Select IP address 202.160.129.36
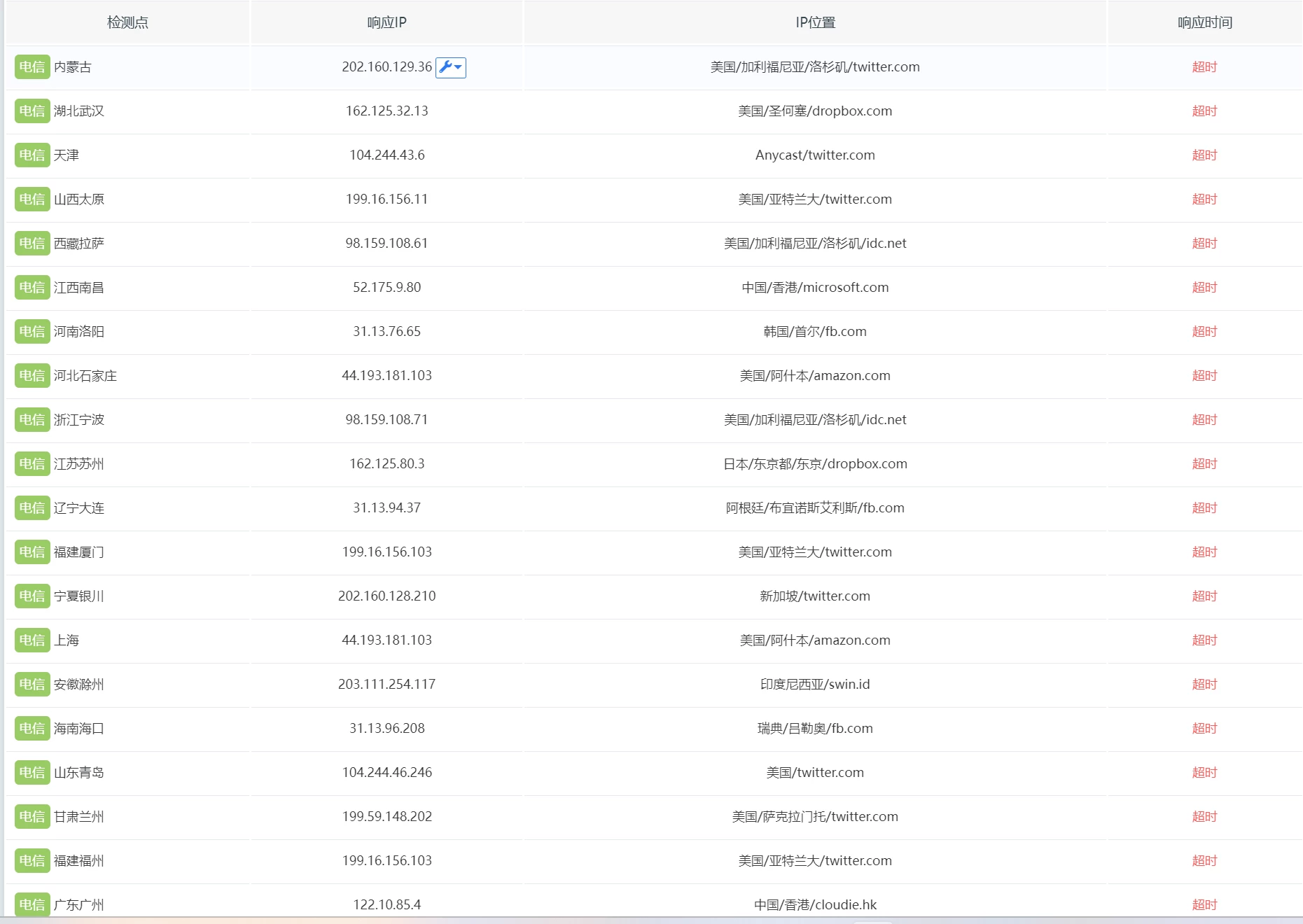 click(x=386, y=67)
